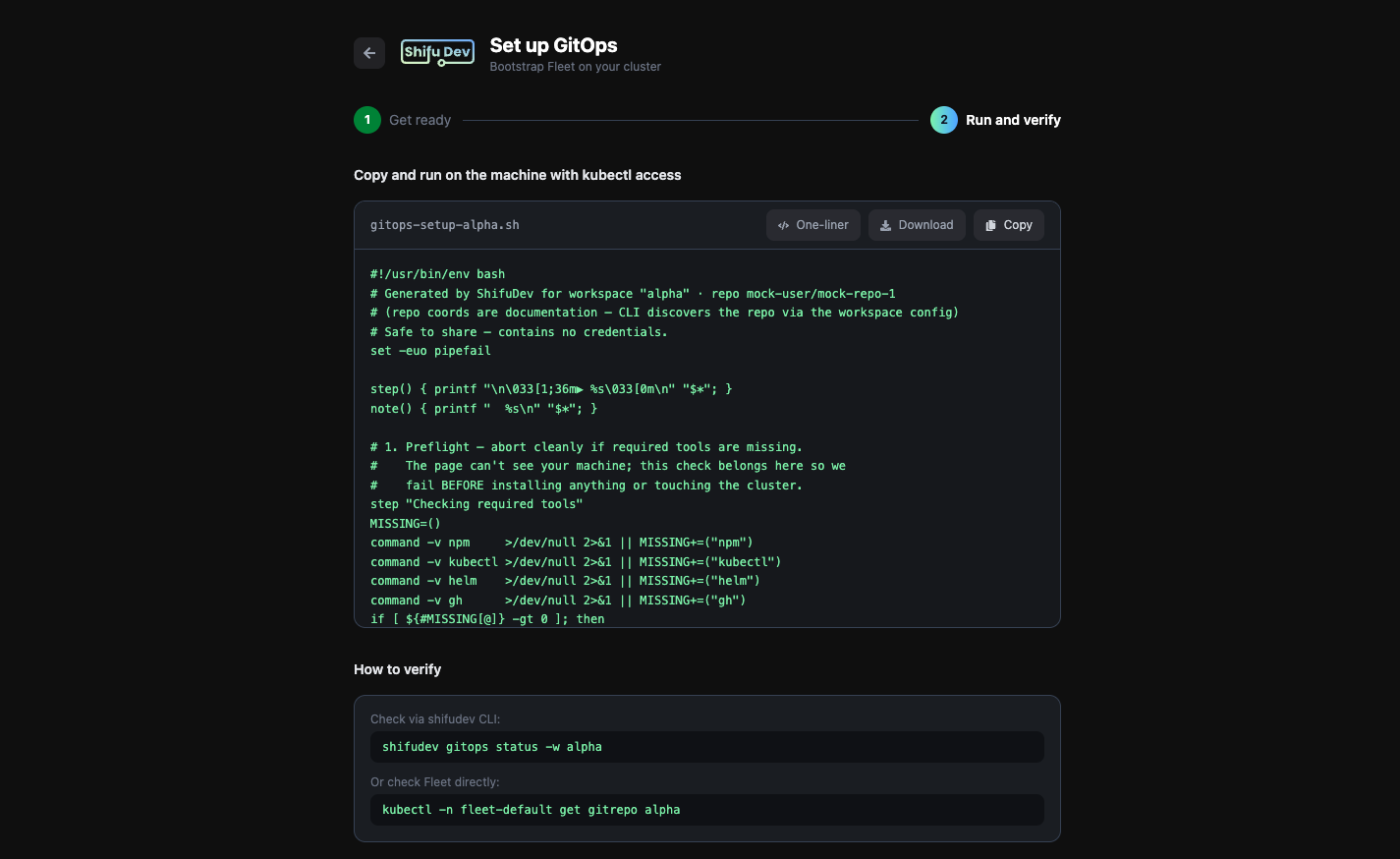Select step 1 green circle

point(367,120)
